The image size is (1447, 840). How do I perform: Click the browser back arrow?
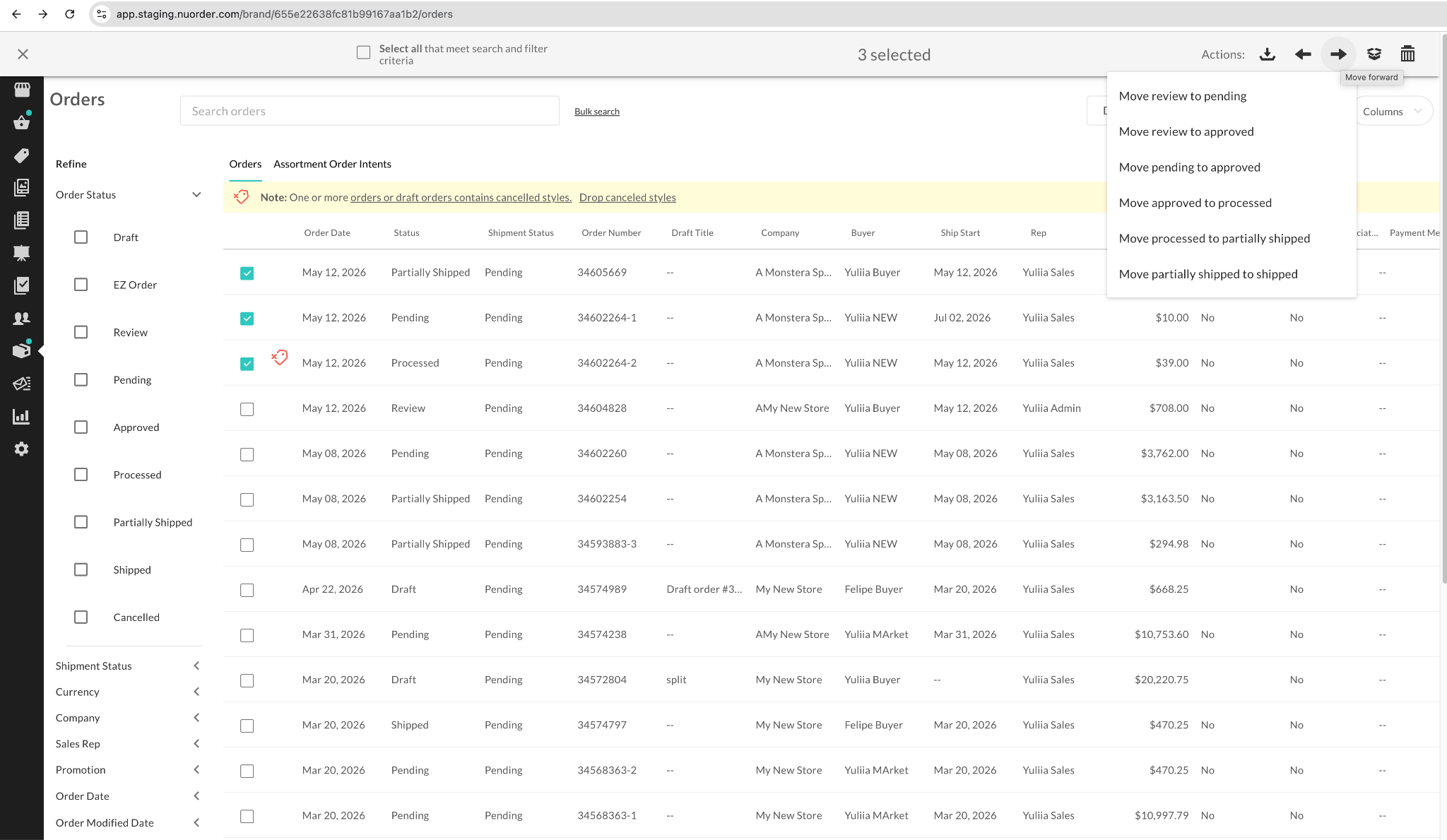coord(16,14)
